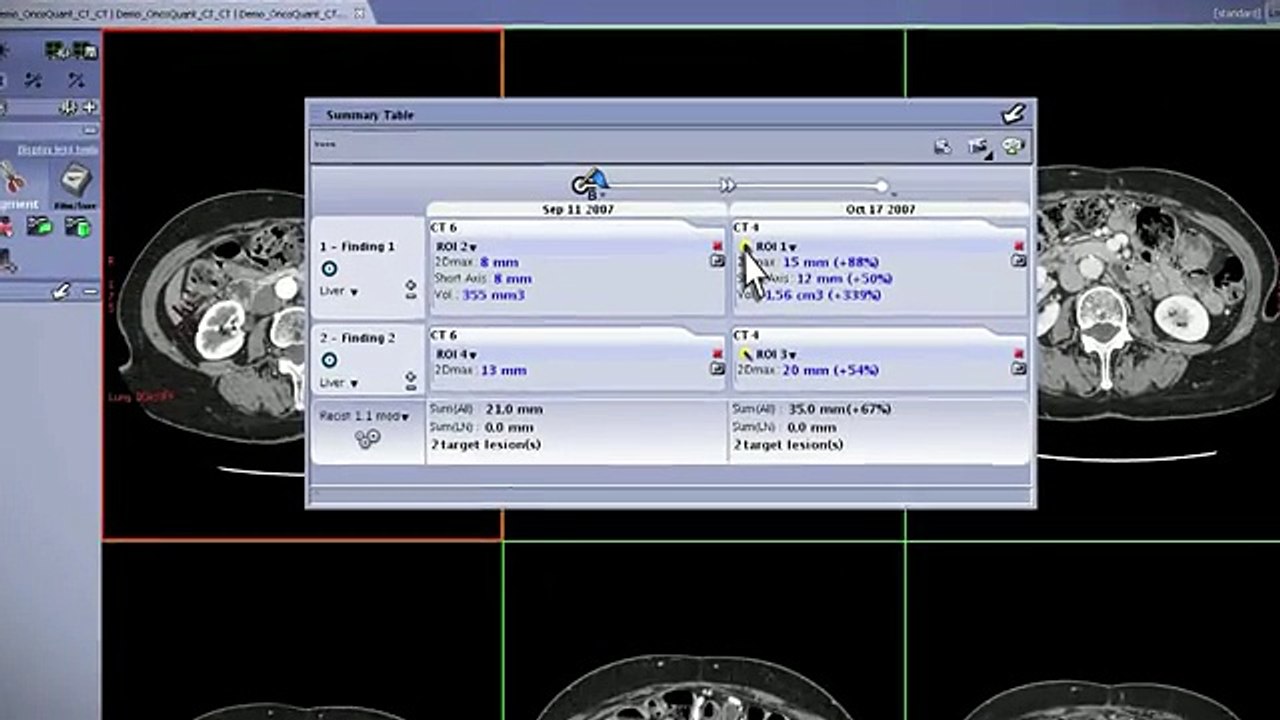Viewport: 1280px width, 720px height.
Task: Click the color palette icon in Summary Table
Action: coord(1013,147)
